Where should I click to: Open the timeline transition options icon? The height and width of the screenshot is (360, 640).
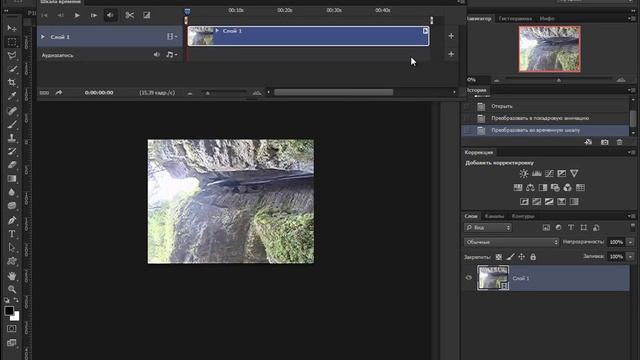147,16
